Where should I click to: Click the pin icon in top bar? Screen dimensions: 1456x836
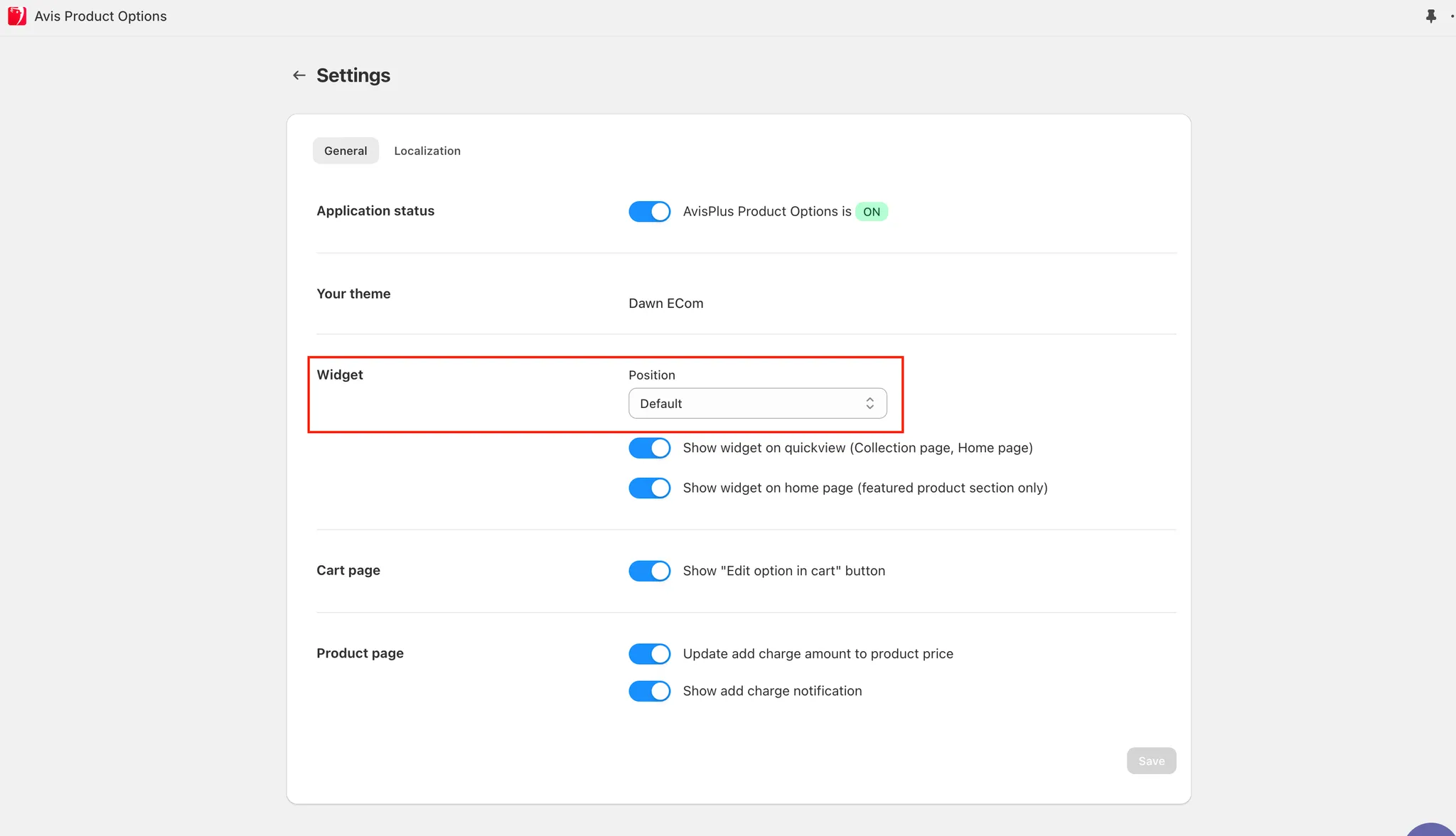pyautogui.click(x=1430, y=16)
